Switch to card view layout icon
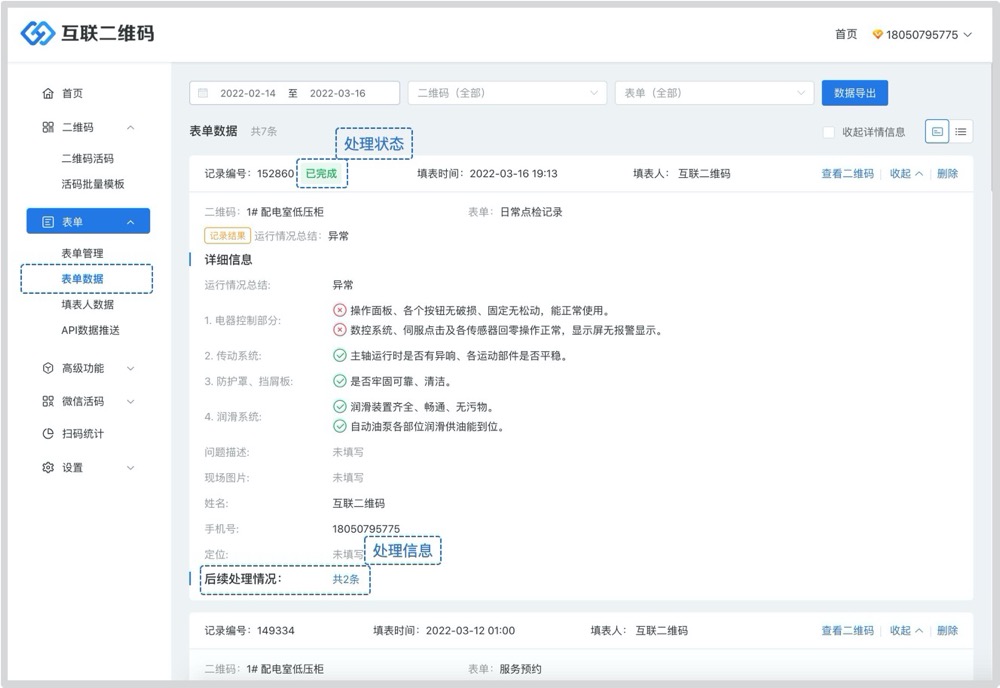This screenshot has width=1000, height=688. tap(936, 131)
